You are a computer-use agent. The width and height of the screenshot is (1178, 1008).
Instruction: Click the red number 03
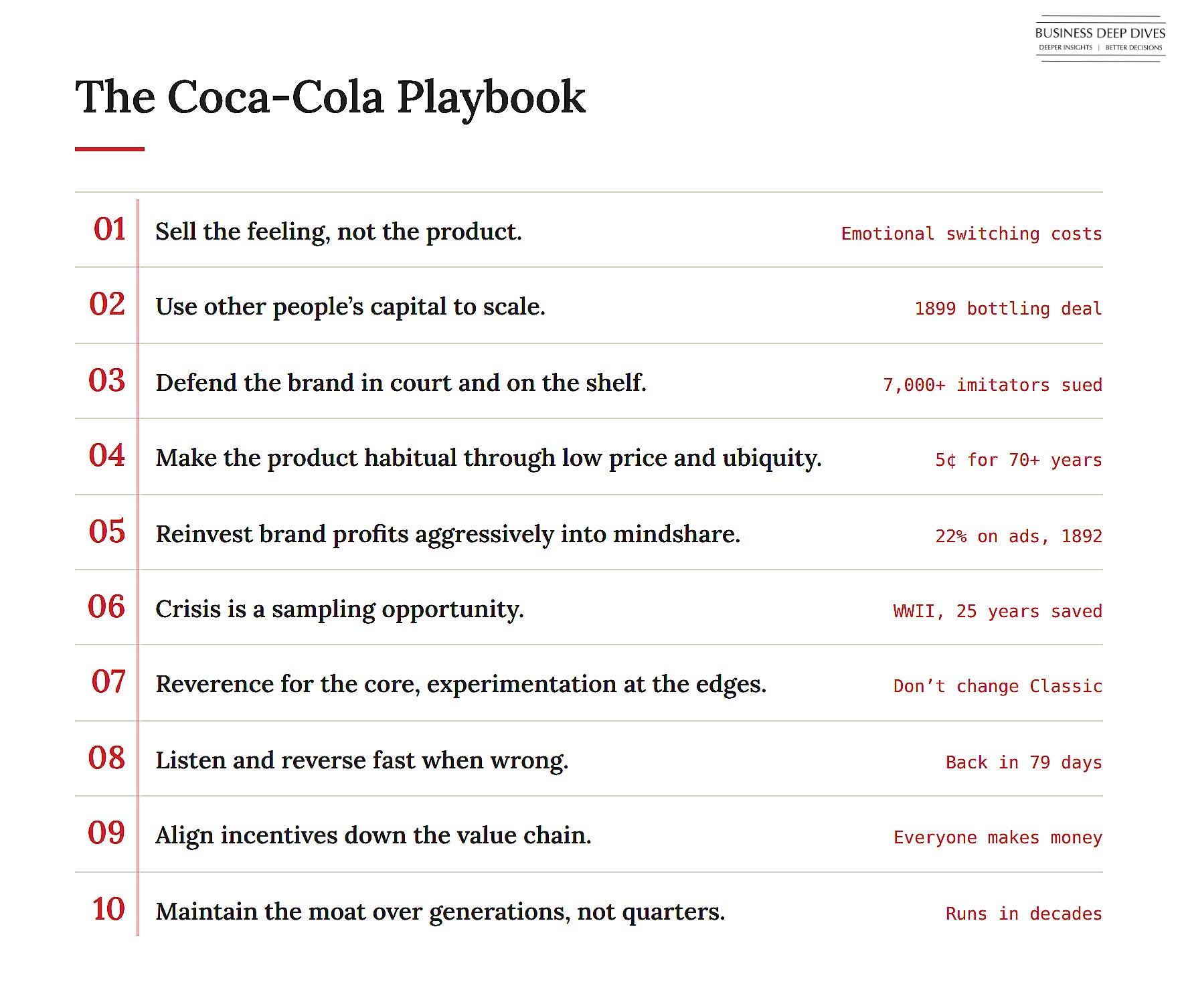107,381
